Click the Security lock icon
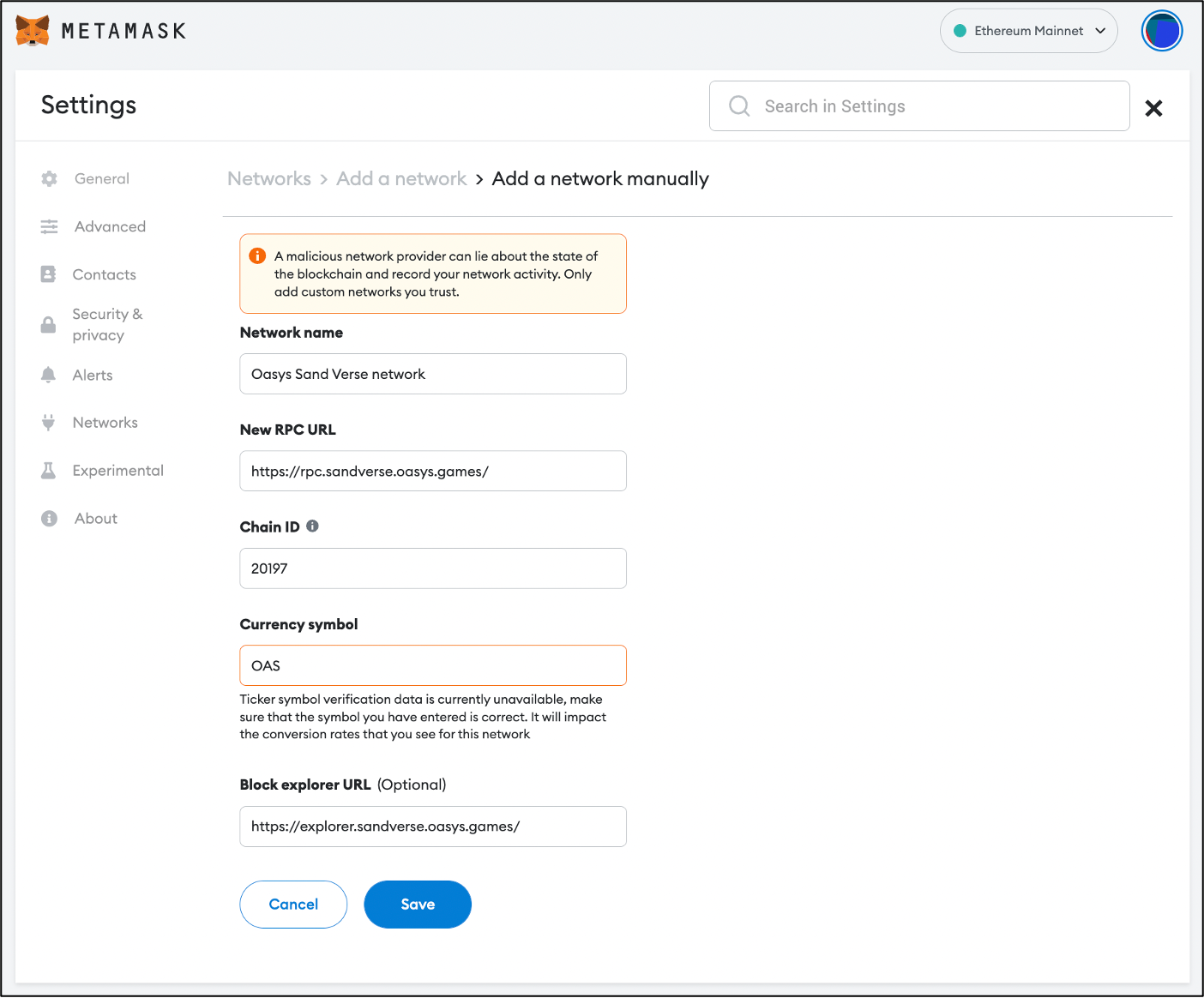 [x=49, y=325]
